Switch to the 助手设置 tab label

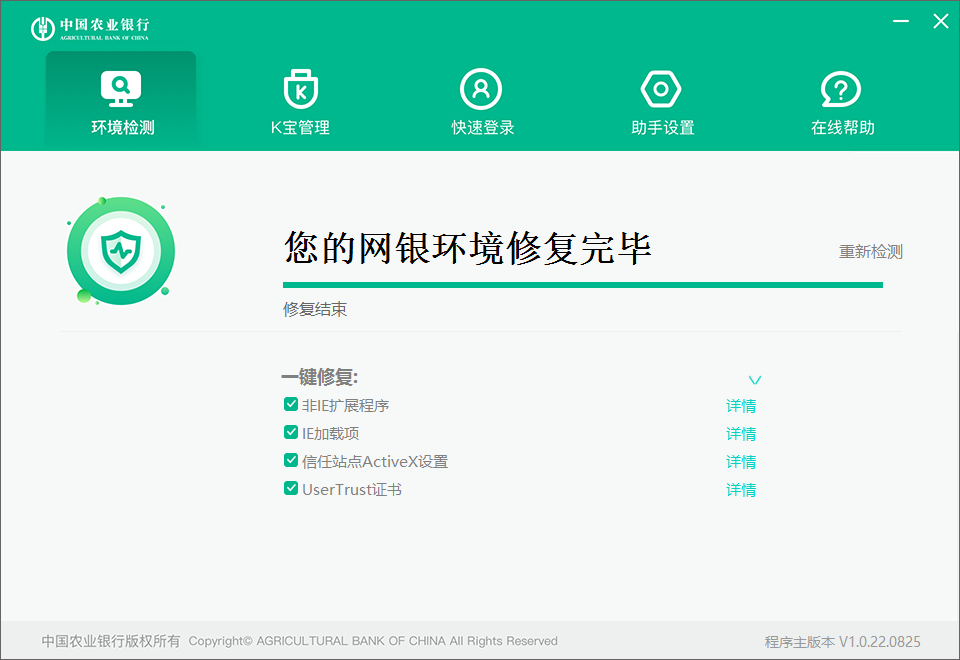[662, 128]
